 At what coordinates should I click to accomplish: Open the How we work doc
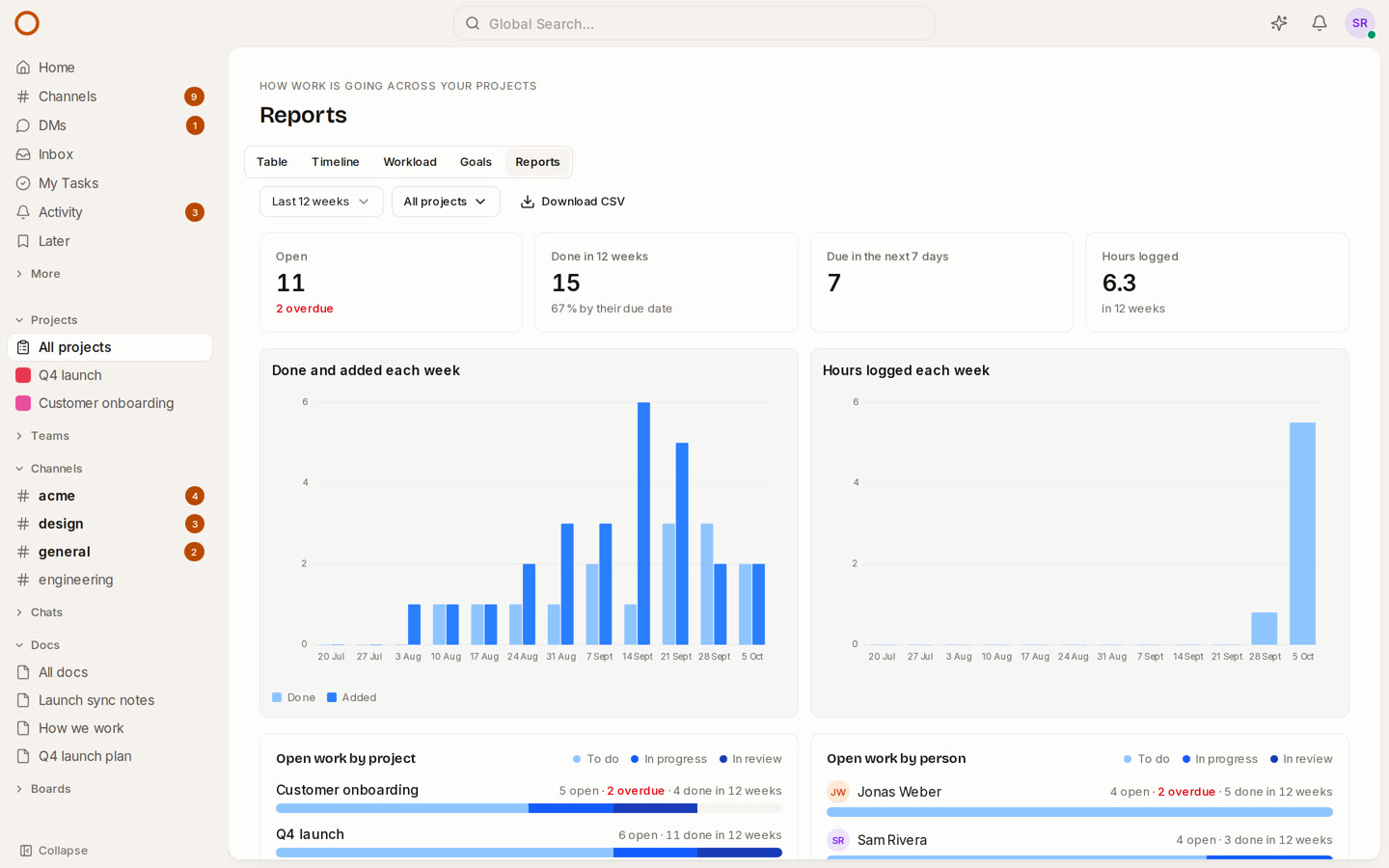coord(110,728)
